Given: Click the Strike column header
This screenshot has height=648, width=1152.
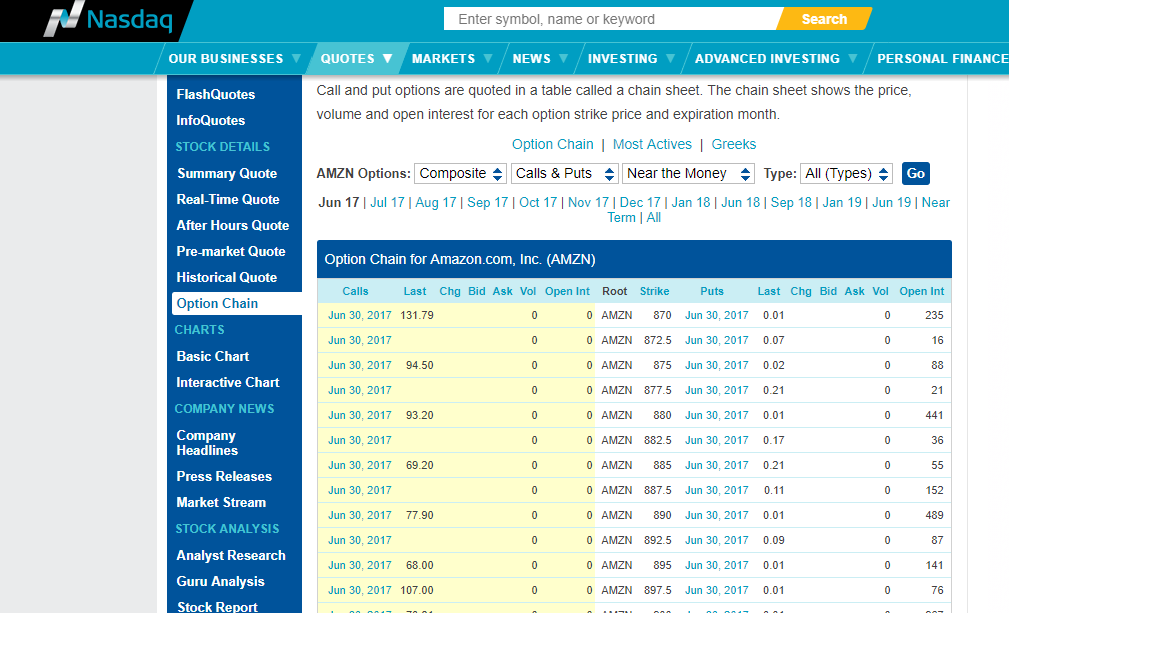Looking at the screenshot, I should tap(655, 292).
